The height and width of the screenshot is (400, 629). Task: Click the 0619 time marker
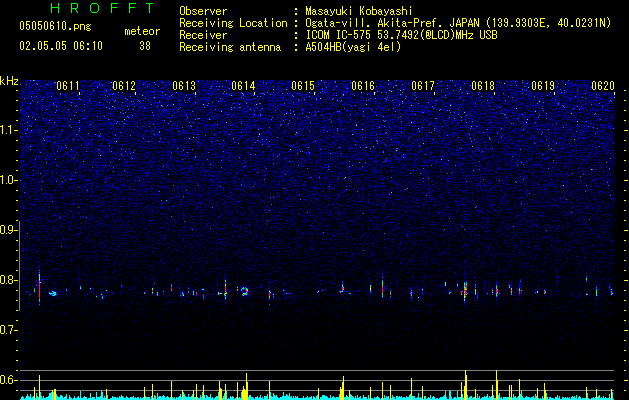click(543, 86)
